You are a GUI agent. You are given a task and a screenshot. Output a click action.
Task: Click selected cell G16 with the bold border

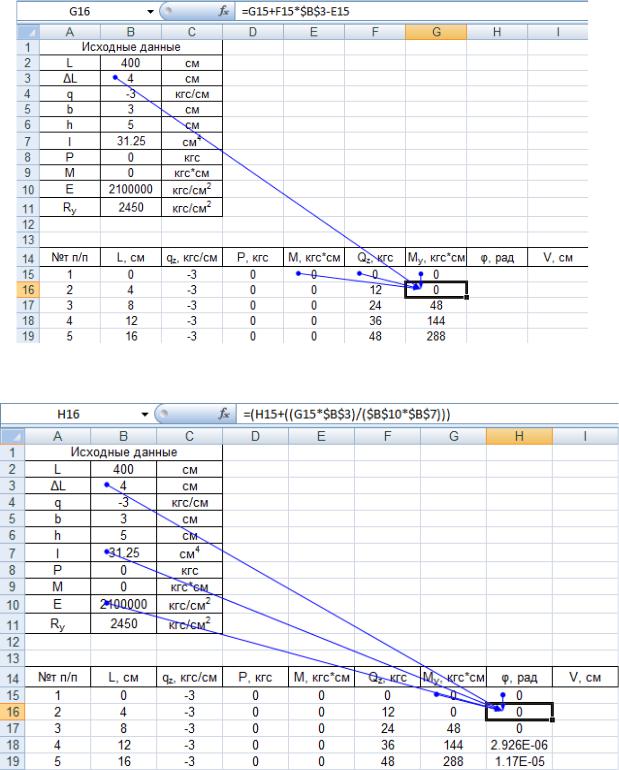point(436,290)
